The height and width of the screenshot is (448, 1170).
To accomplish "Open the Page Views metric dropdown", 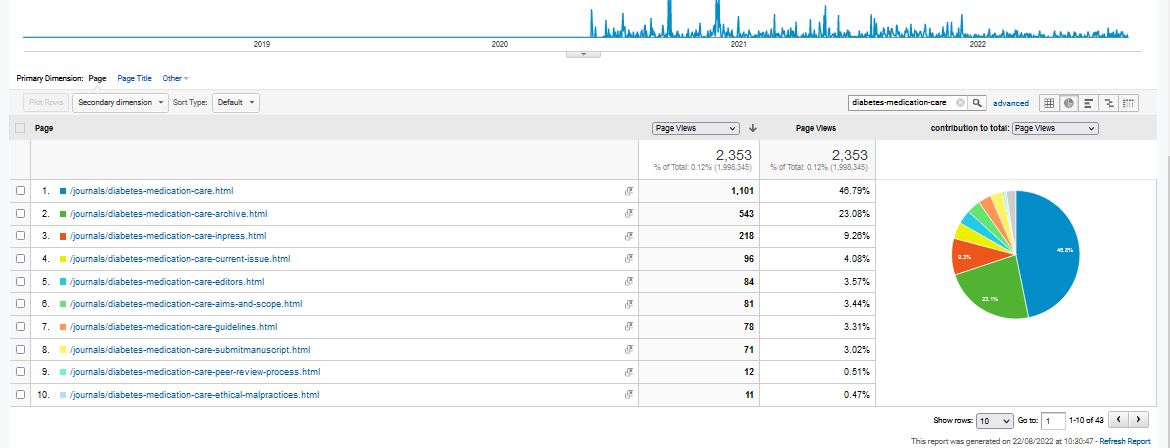I will coord(695,128).
